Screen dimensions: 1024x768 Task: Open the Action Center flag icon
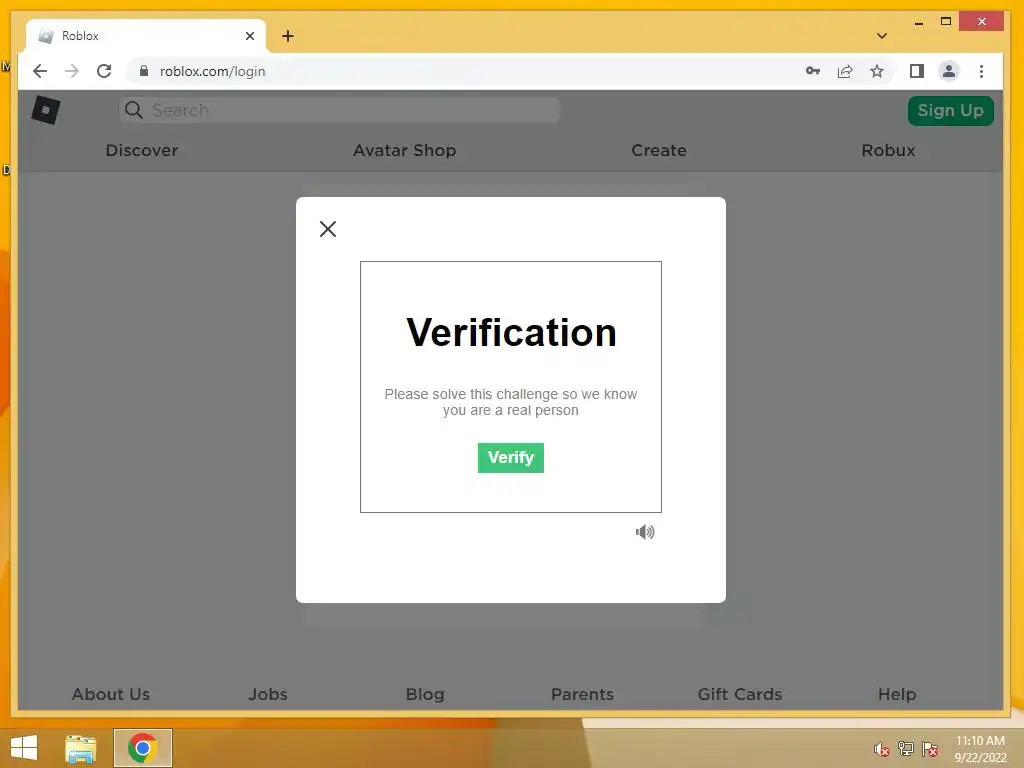(930, 749)
